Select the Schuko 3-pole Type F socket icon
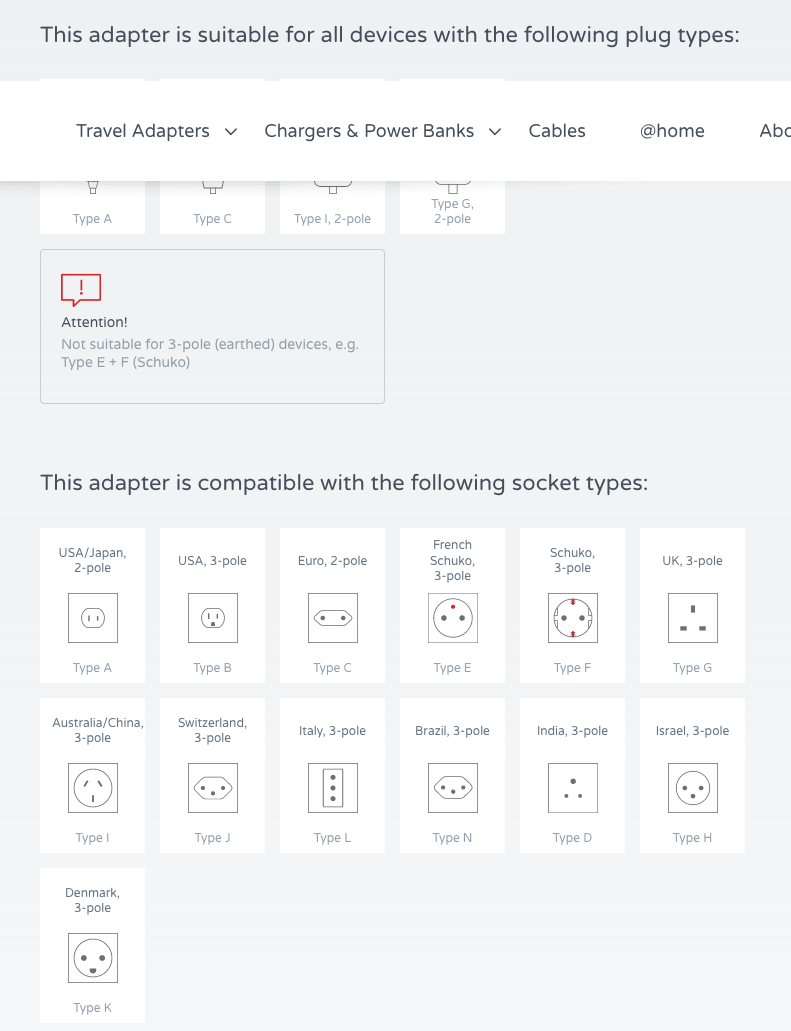791x1031 pixels. point(573,618)
